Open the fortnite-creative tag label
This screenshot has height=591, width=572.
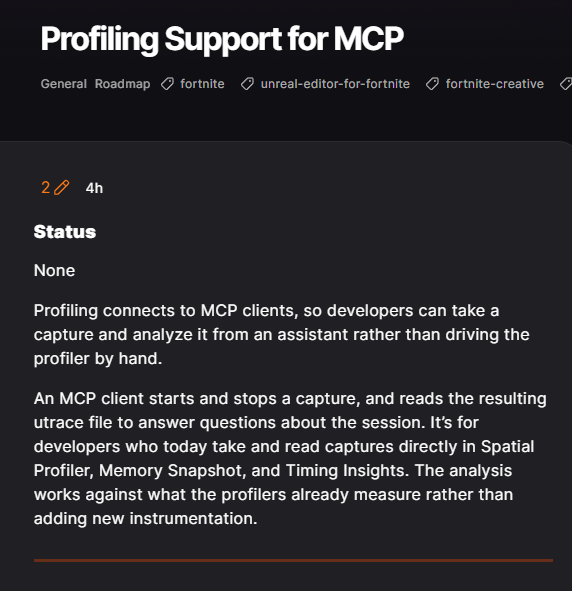(495, 84)
